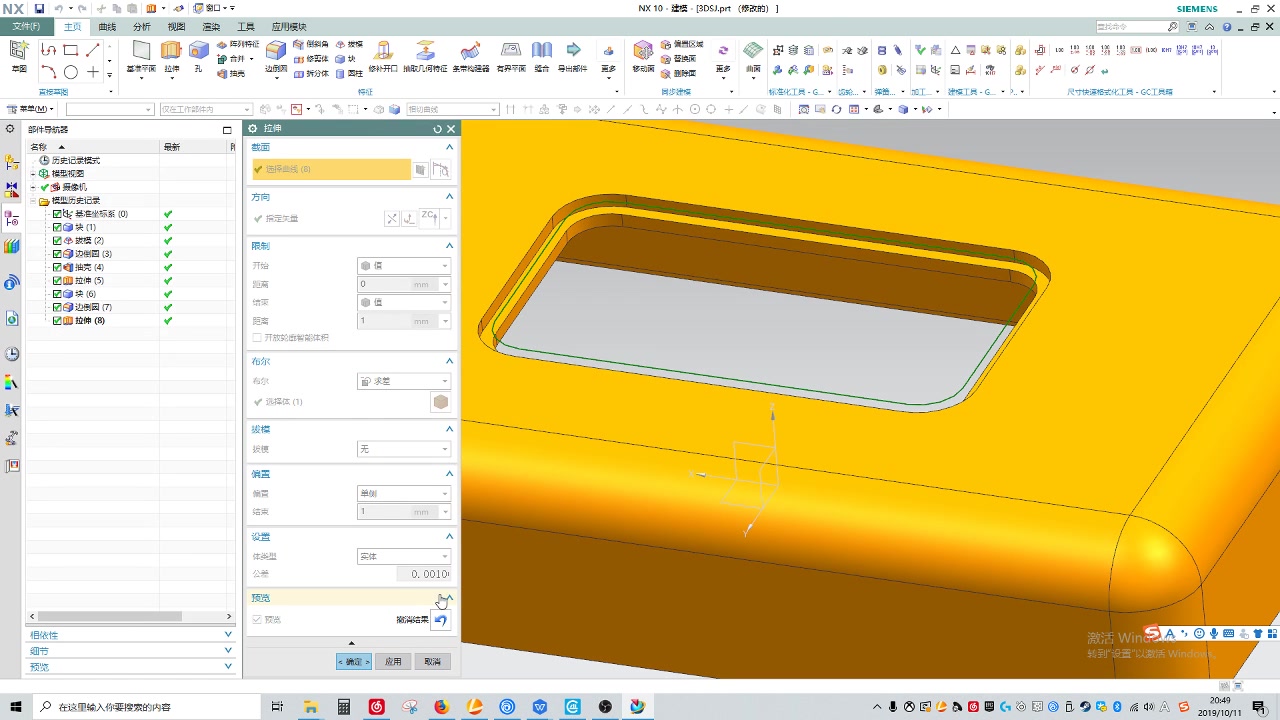Open the 体类型 实体 dropdown
This screenshot has height=720, width=1280.
(404, 556)
